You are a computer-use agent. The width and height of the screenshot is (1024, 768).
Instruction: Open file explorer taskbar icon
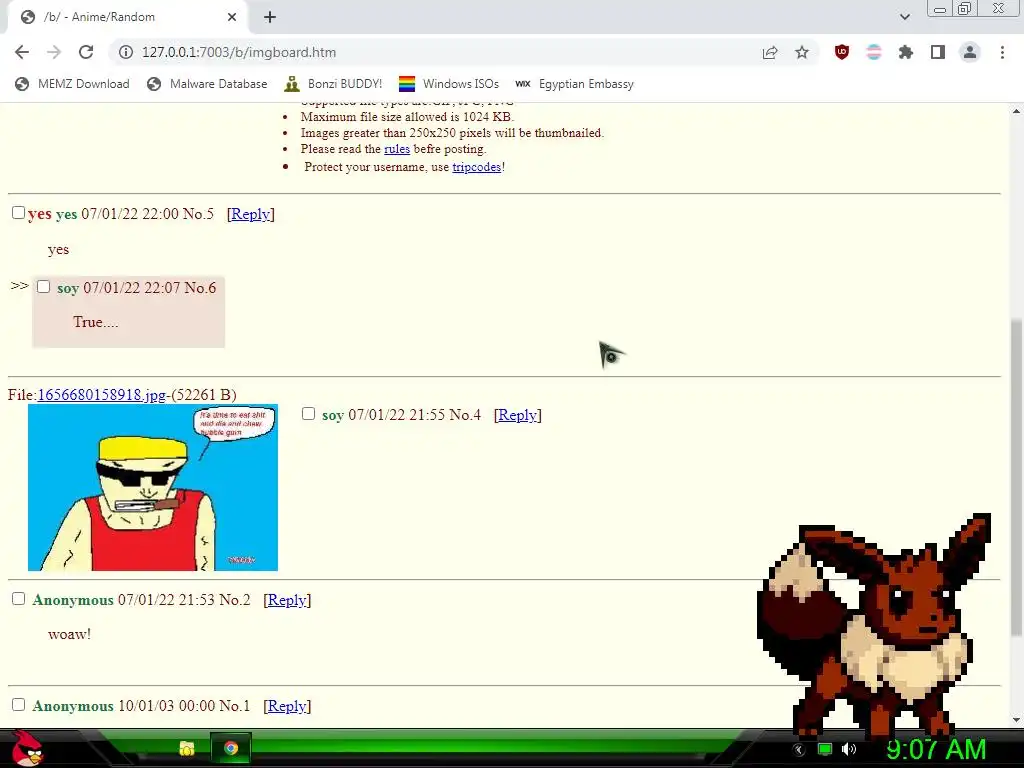click(187, 748)
